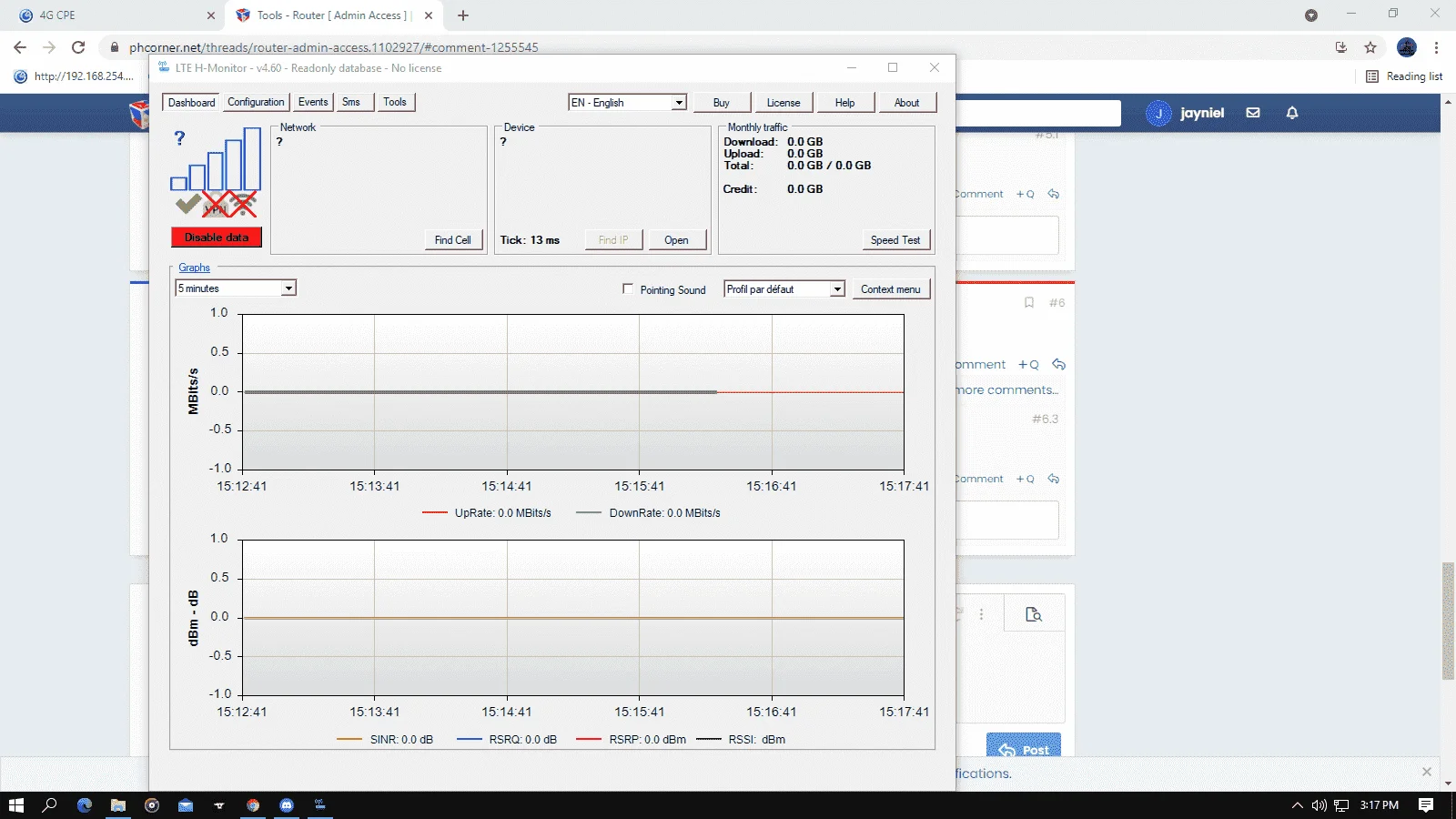Screen dimensions: 1456x819
Task: Click the volume icon in system tray
Action: 1319,805
